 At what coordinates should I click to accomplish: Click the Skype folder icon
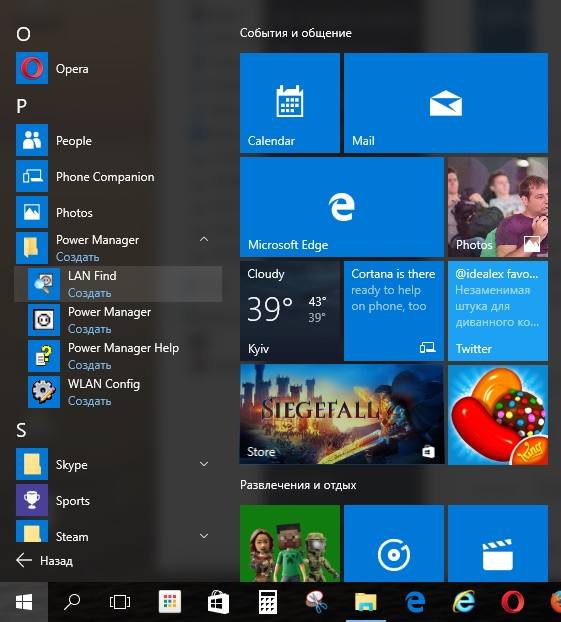(x=32, y=464)
